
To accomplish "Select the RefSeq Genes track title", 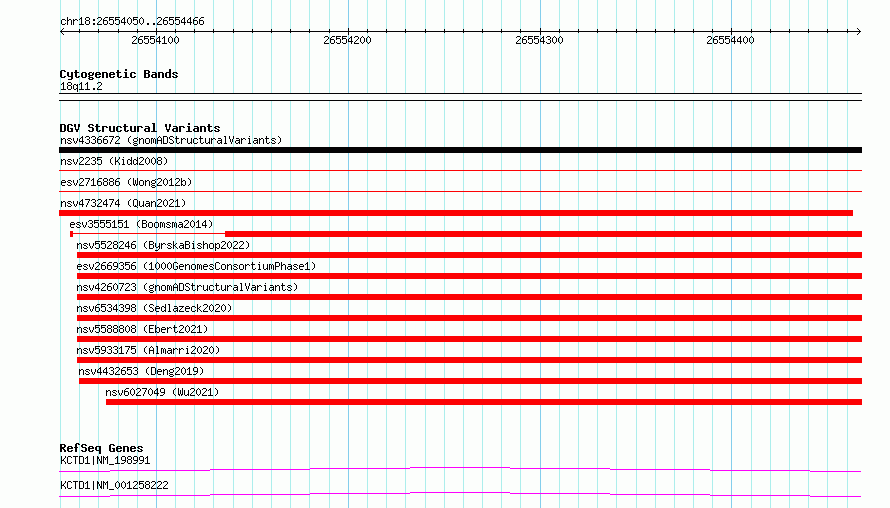I will coord(101,448).
